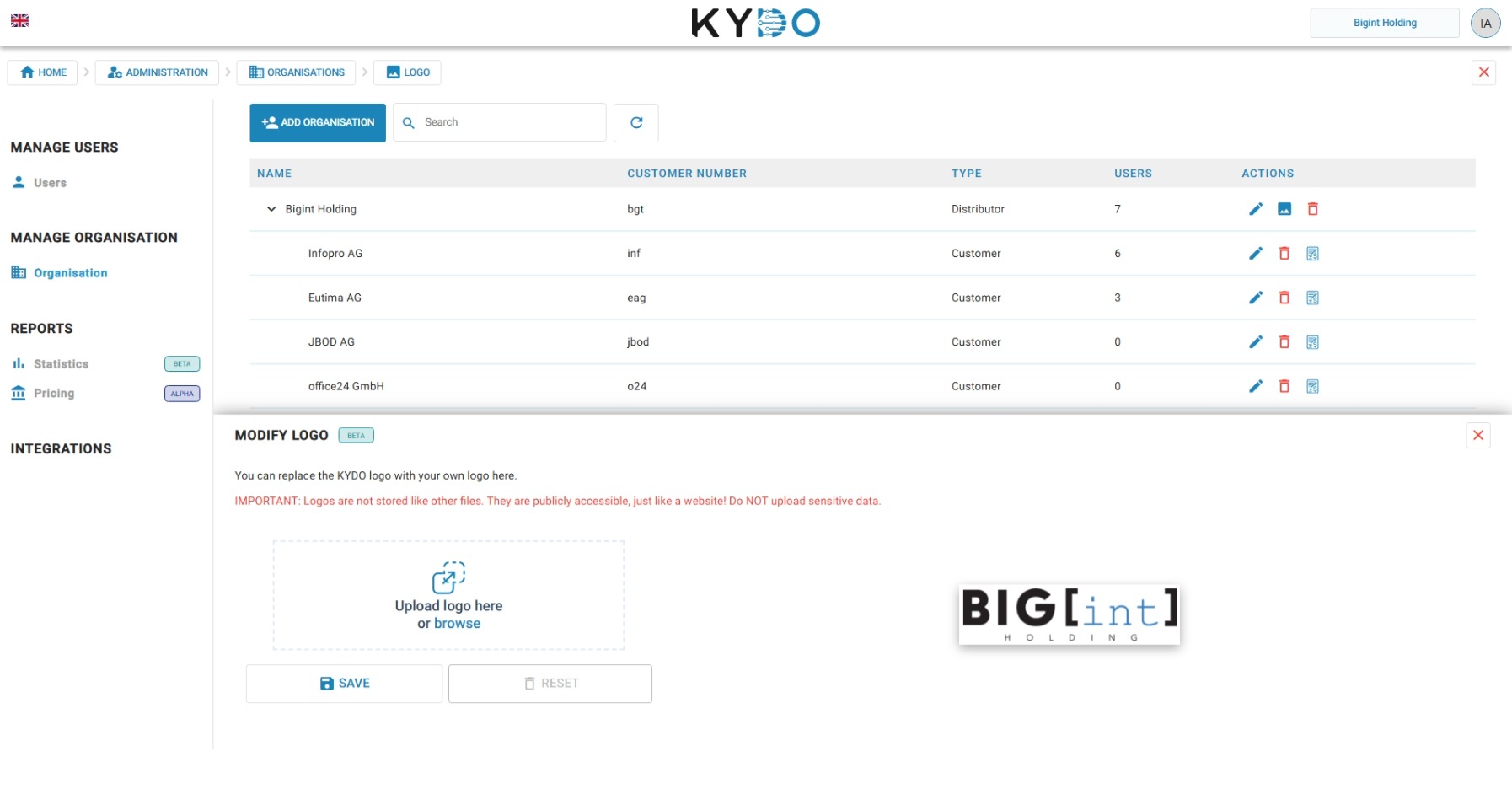Open calculator icon for office24 GmbH
The height and width of the screenshot is (805, 1512).
tap(1312, 386)
